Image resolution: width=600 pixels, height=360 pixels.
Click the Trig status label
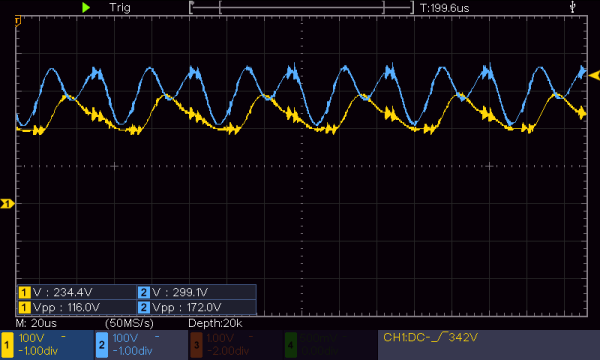(120, 7)
